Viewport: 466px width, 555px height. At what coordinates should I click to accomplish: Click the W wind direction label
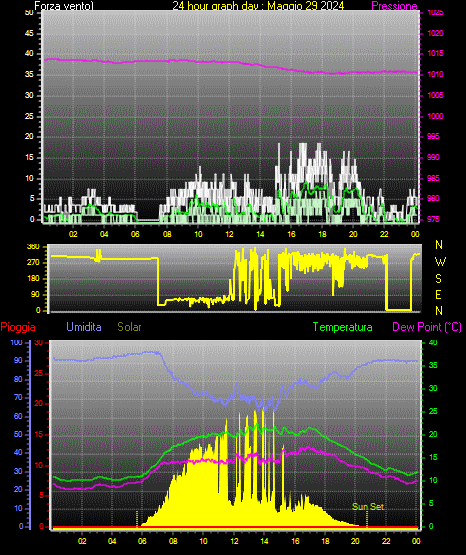[x=440, y=262]
